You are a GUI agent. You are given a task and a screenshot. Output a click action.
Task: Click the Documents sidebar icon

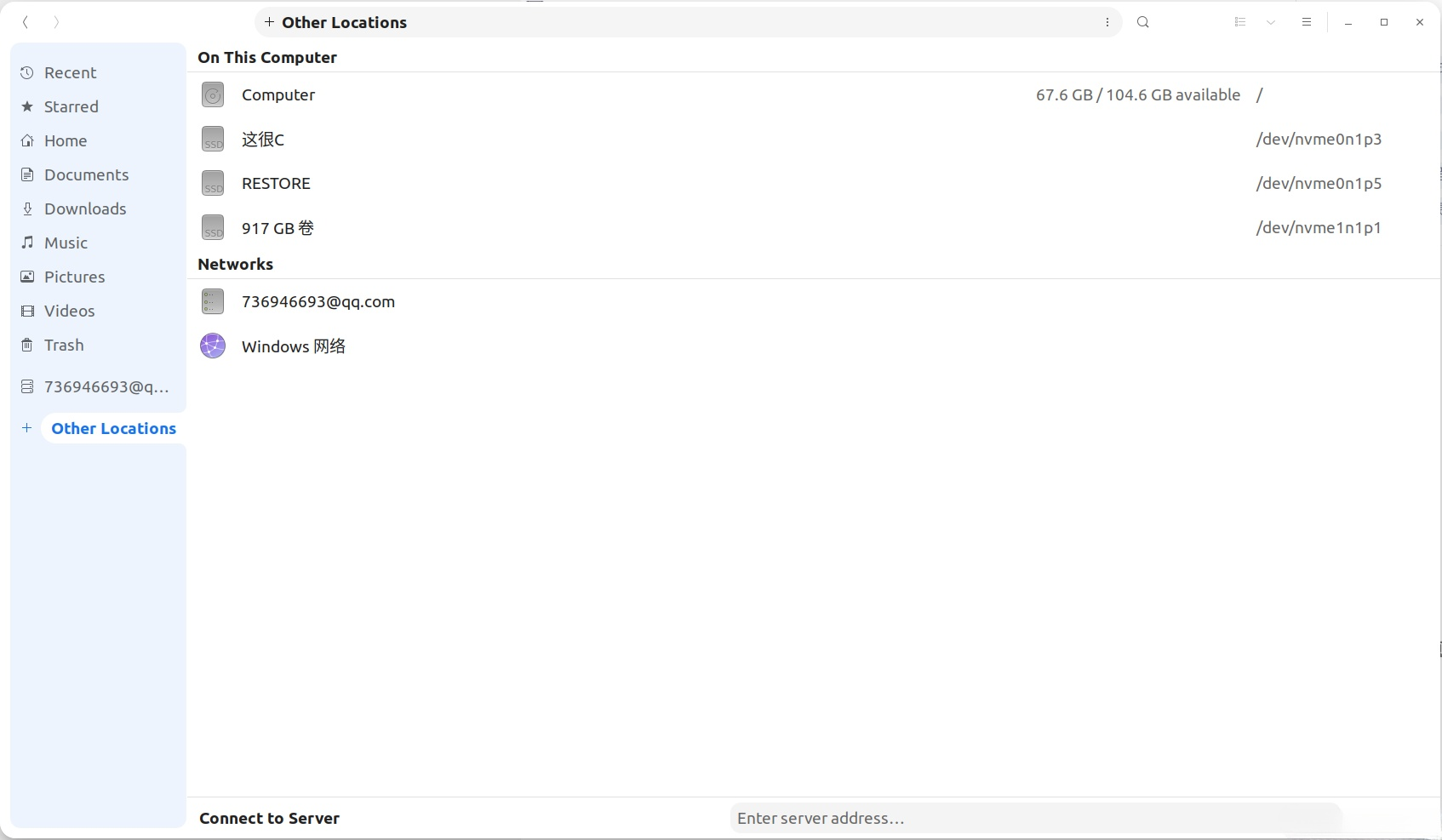pos(27,175)
